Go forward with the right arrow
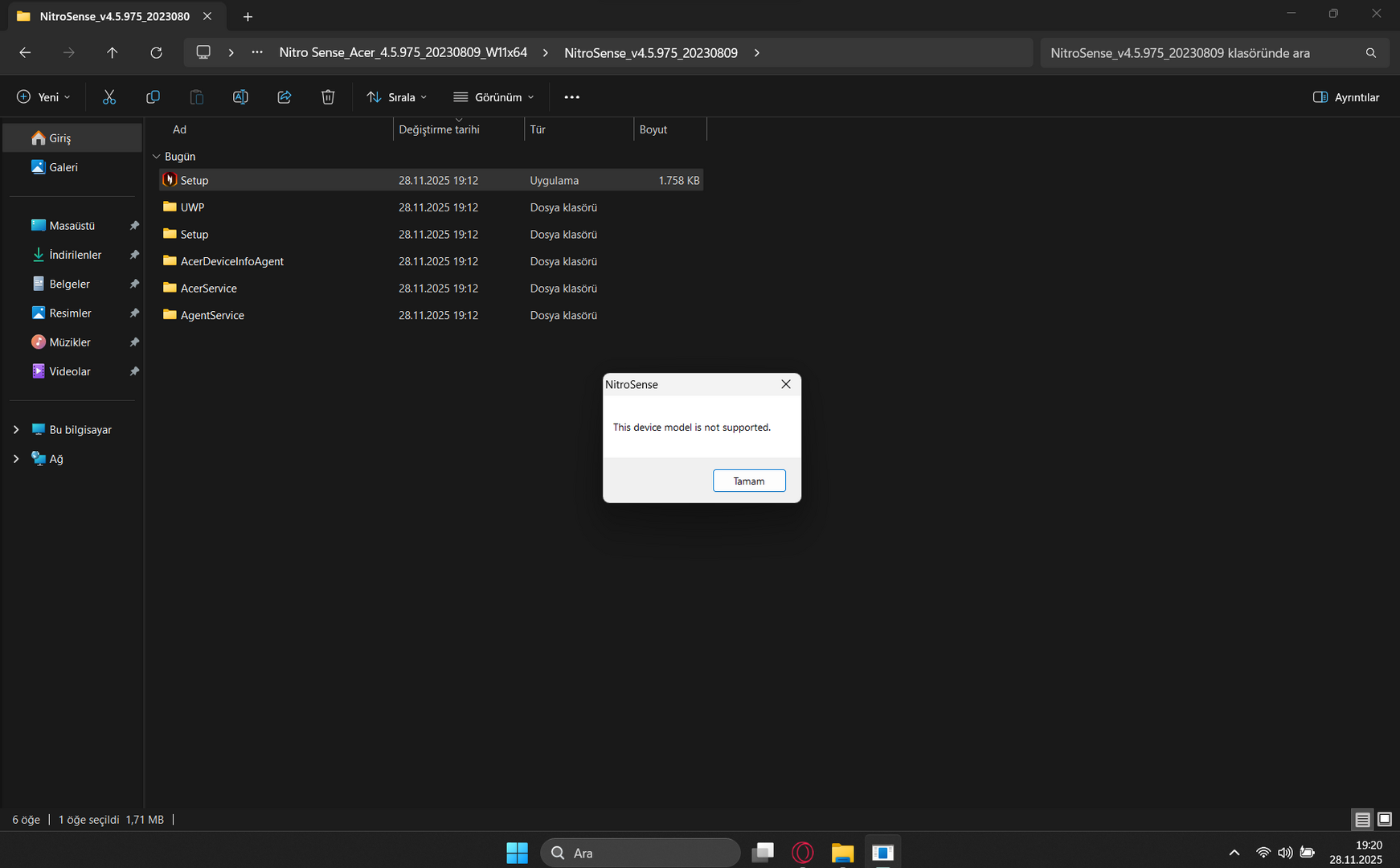The width and height of the screenshot is (1400, 868). pyautogui.click(x=69, y=52)
